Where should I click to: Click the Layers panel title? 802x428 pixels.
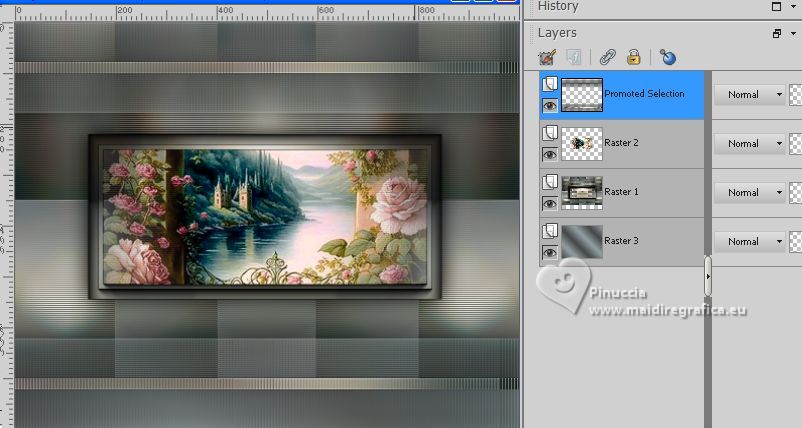tap(557, 33)
